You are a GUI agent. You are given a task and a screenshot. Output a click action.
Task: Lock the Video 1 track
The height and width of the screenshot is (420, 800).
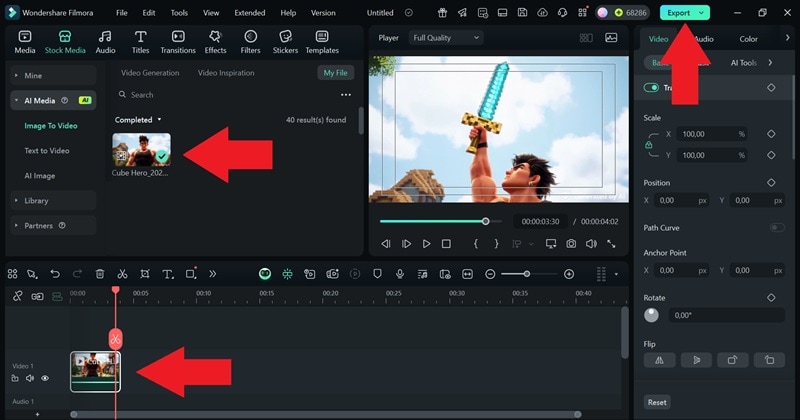(15, 378)
